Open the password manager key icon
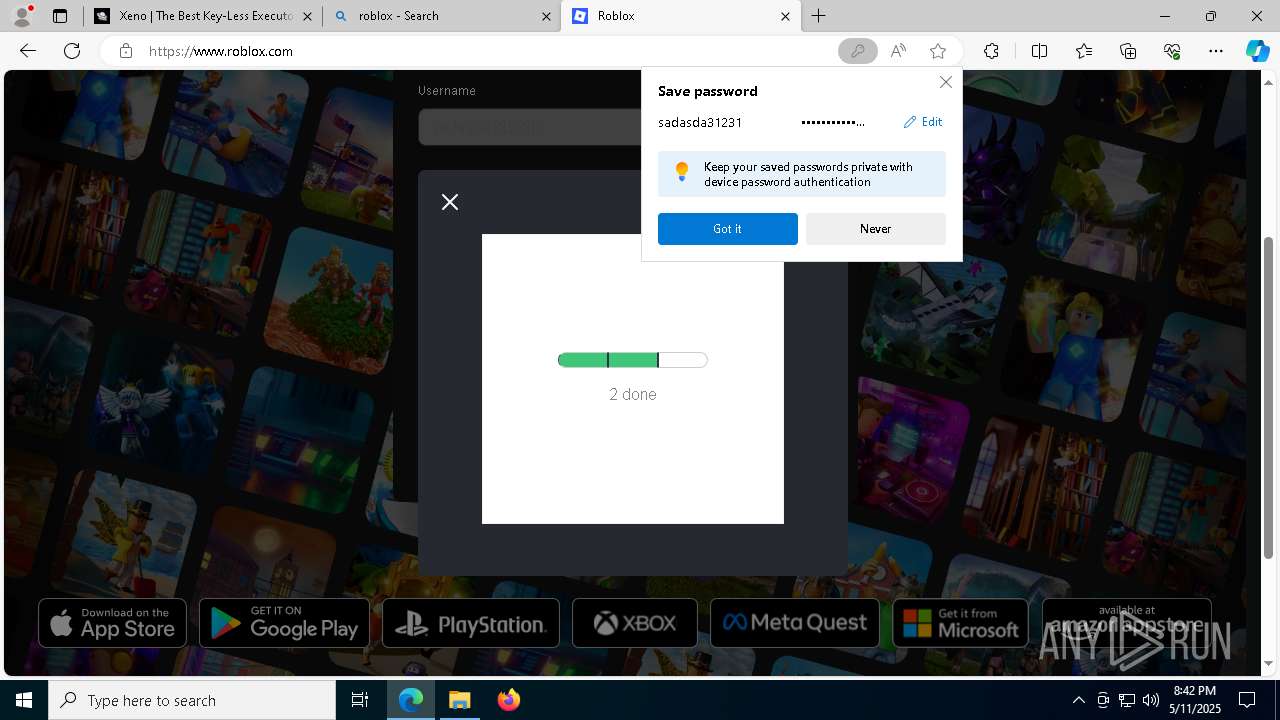 tap(857, 51)
